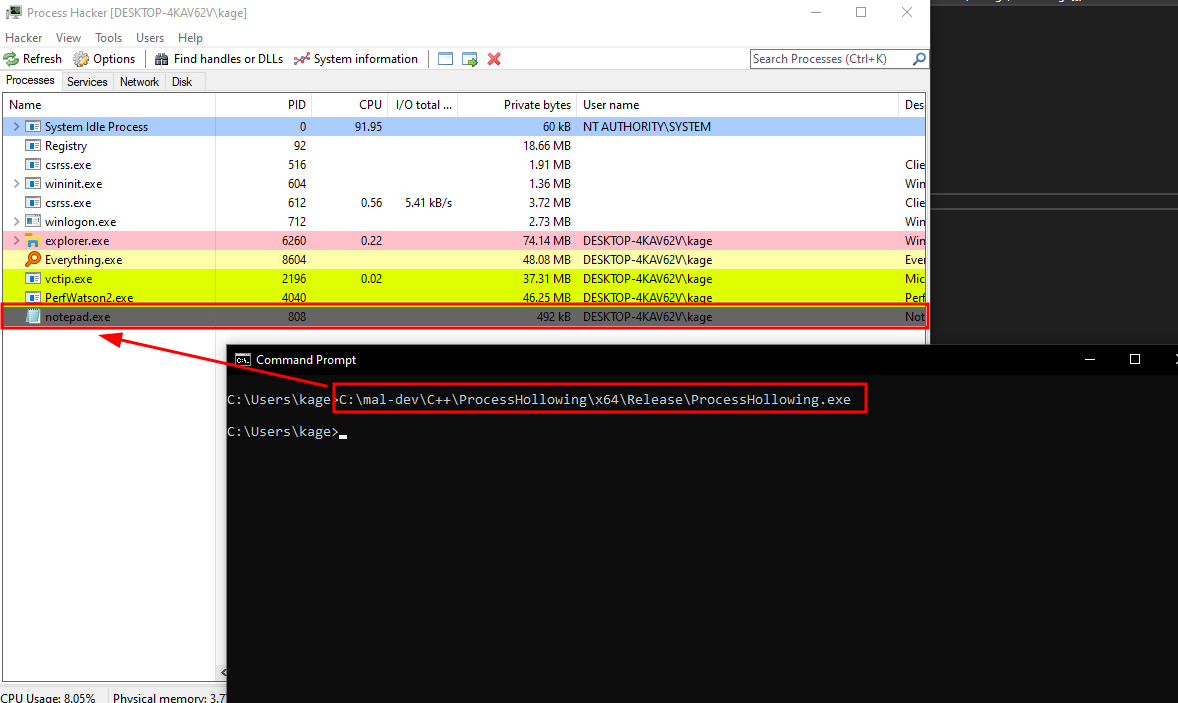Open System information graph window

(356, 59)
